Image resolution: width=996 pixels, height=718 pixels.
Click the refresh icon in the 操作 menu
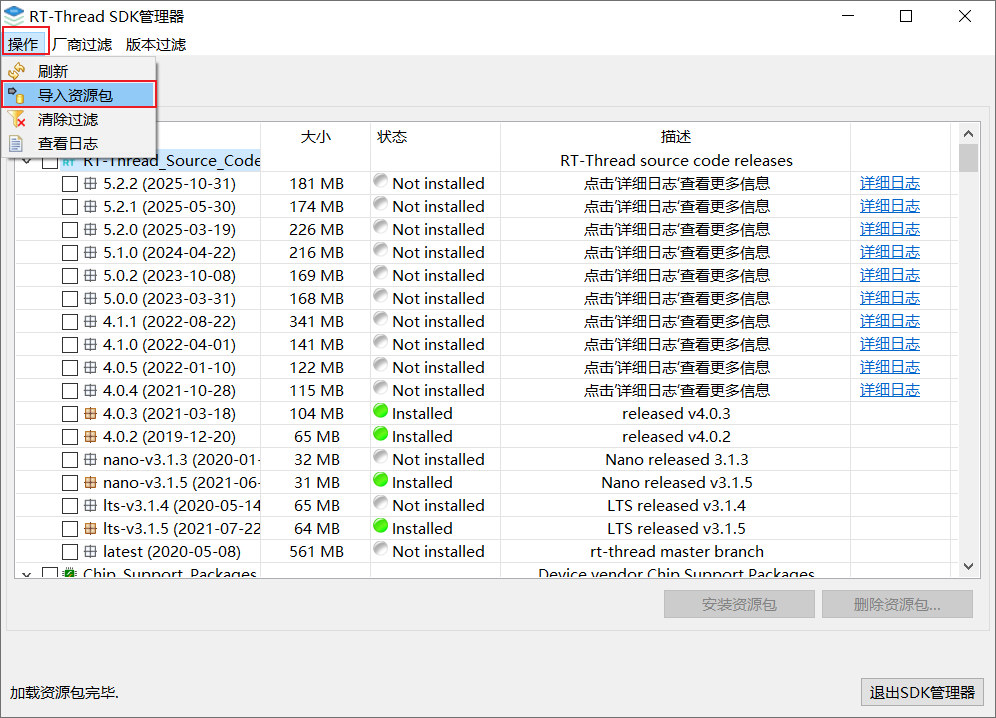tap(17, 71)
